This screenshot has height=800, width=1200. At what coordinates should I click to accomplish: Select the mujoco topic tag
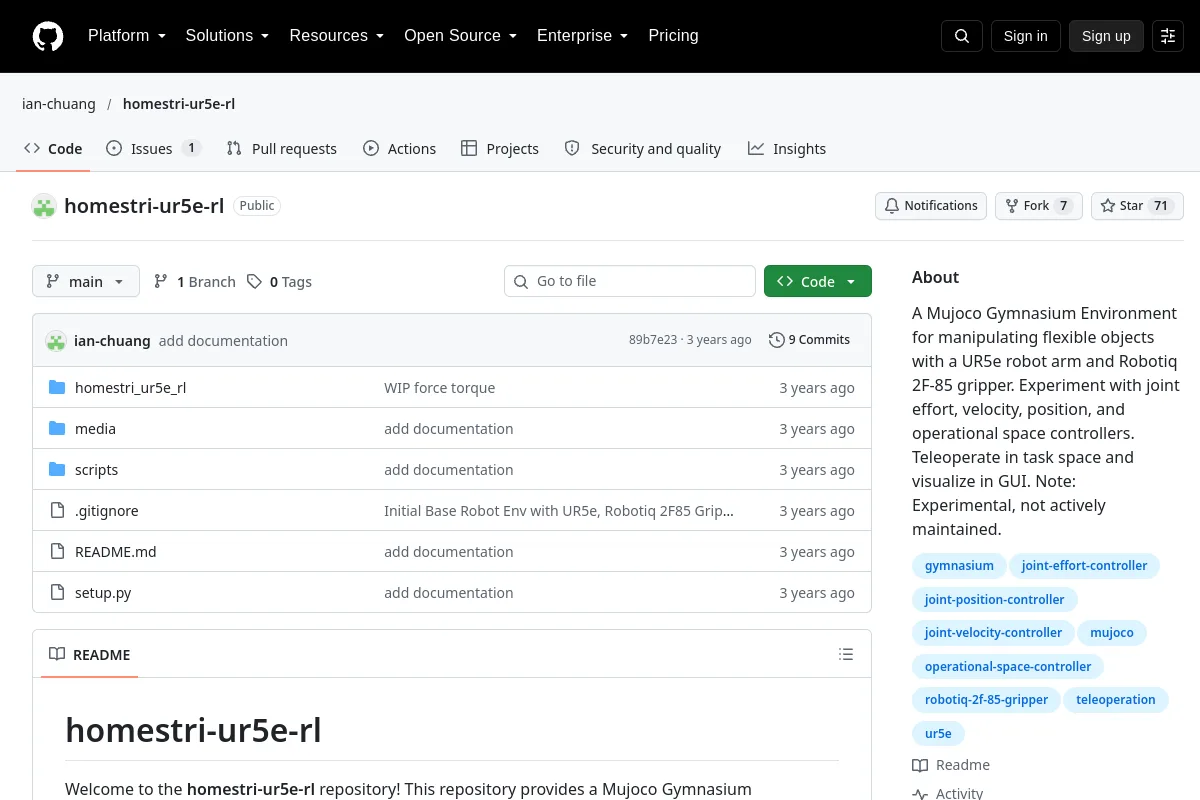(x=1112, y=633)
